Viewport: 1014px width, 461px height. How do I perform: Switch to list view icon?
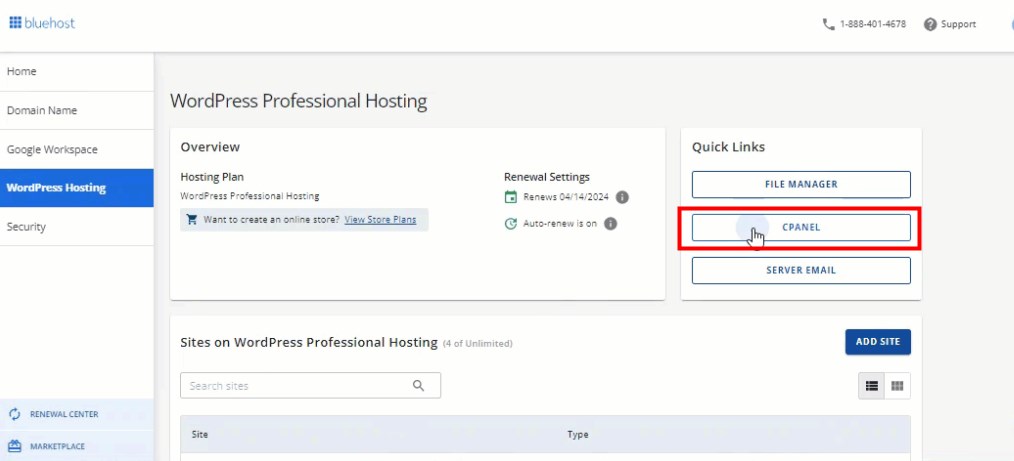tap(872, 386)
